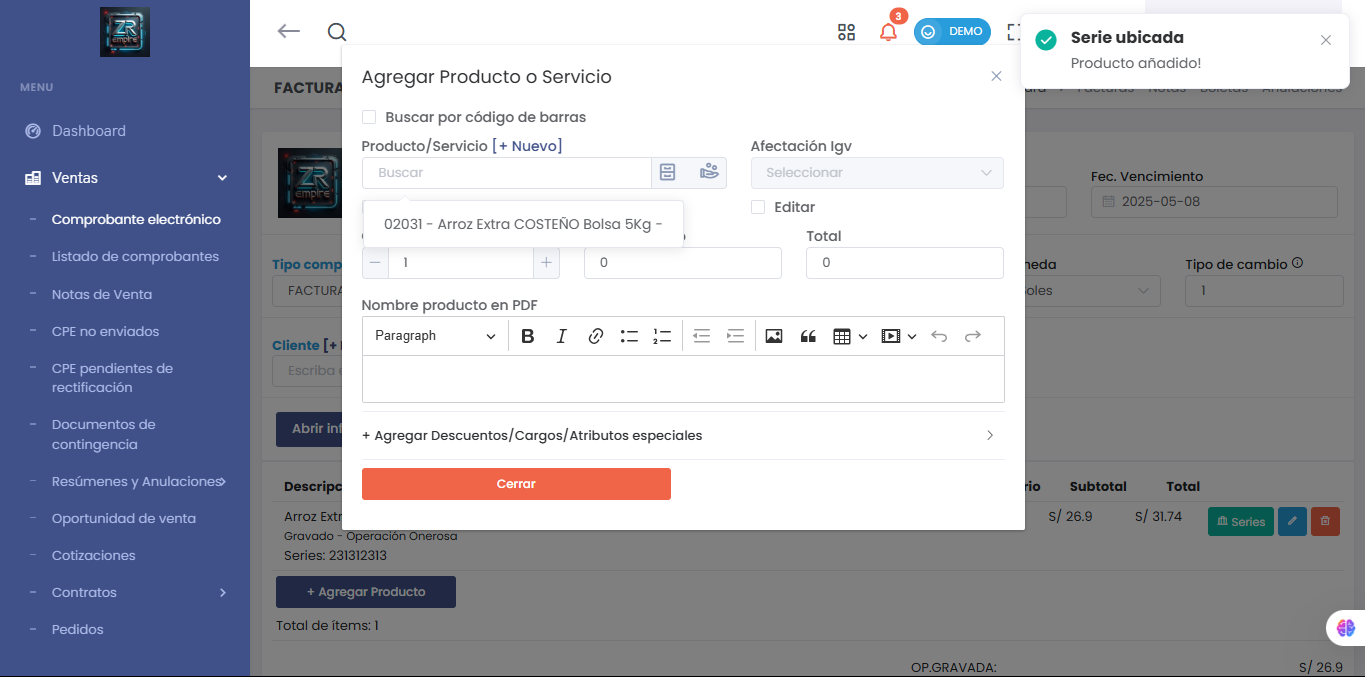
Task: Click the red delete item icon
Action: 1325,521
